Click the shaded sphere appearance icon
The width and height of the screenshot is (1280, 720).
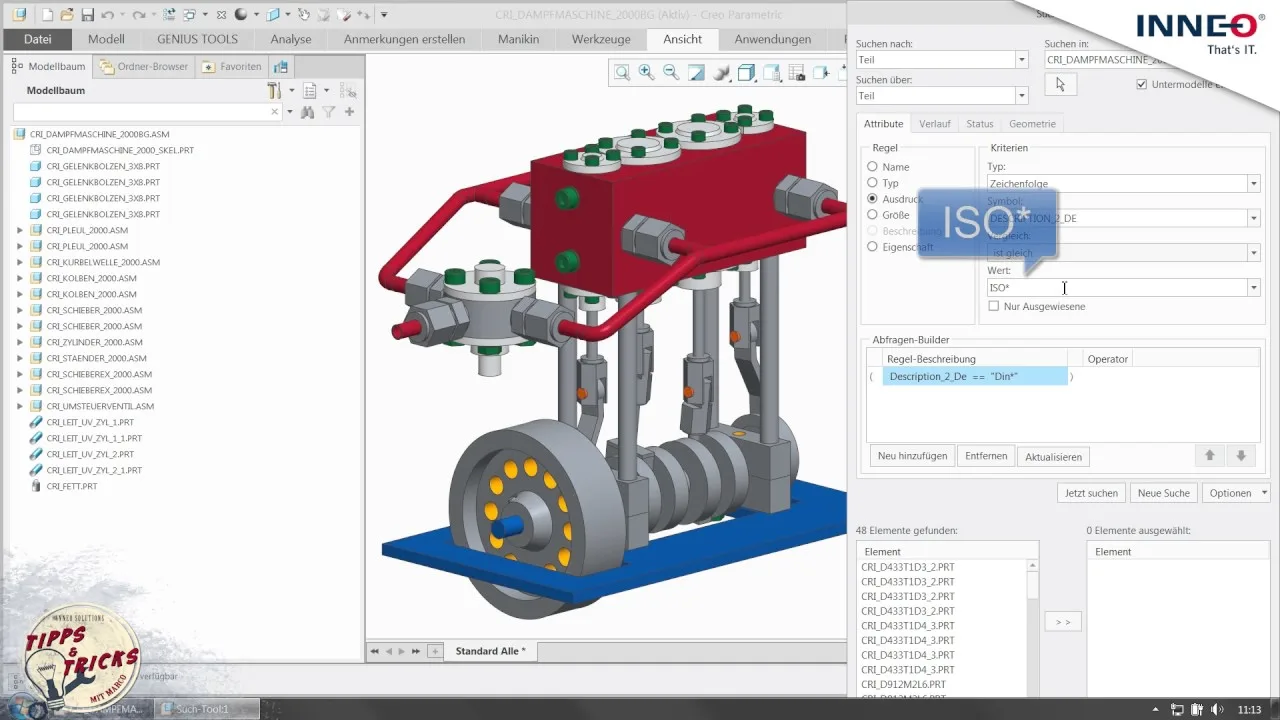(240, 15)
